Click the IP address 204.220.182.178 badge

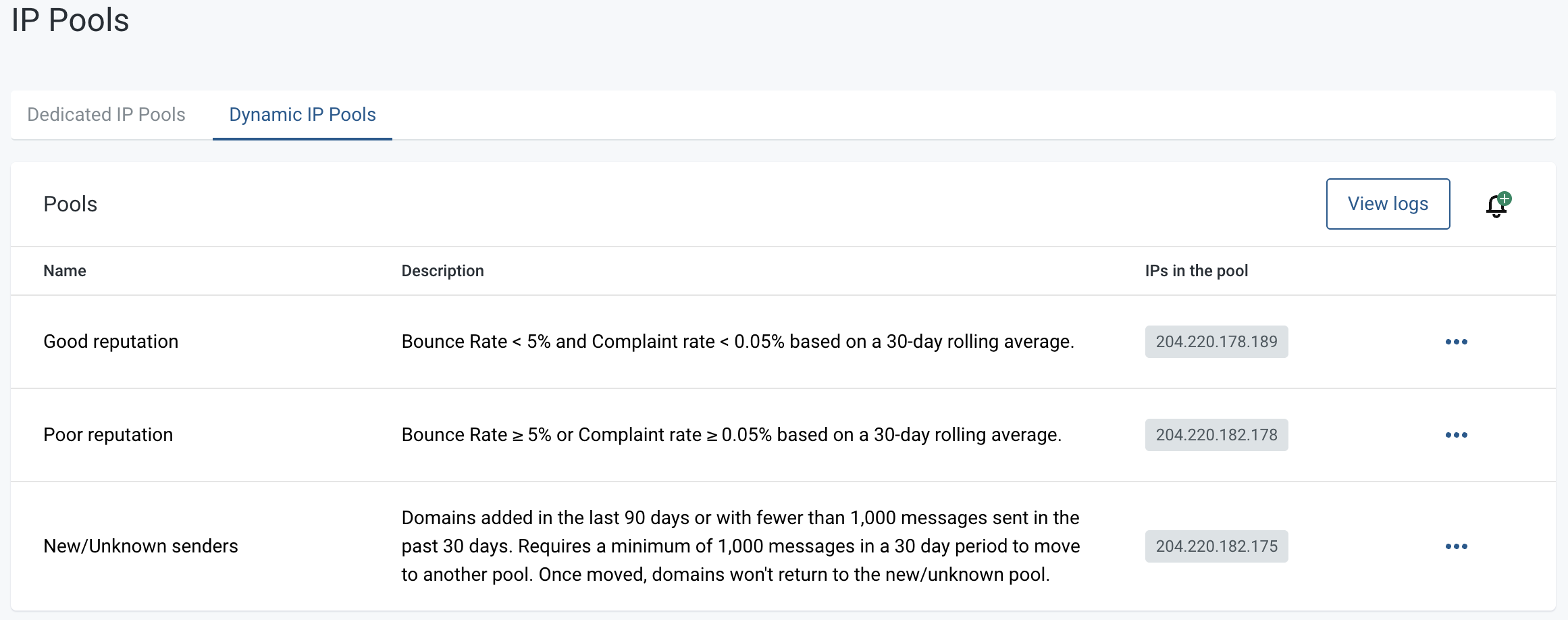[x=1216, y=435]
